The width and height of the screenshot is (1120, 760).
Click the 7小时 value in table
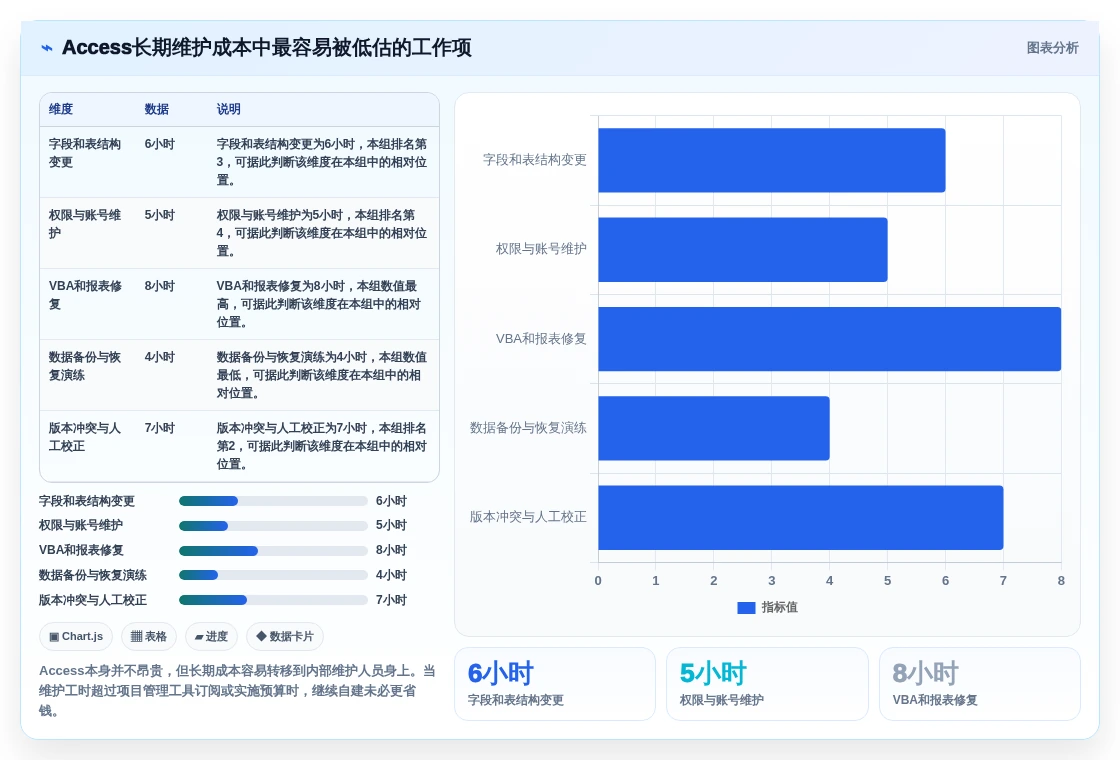(x=159, y=428)
